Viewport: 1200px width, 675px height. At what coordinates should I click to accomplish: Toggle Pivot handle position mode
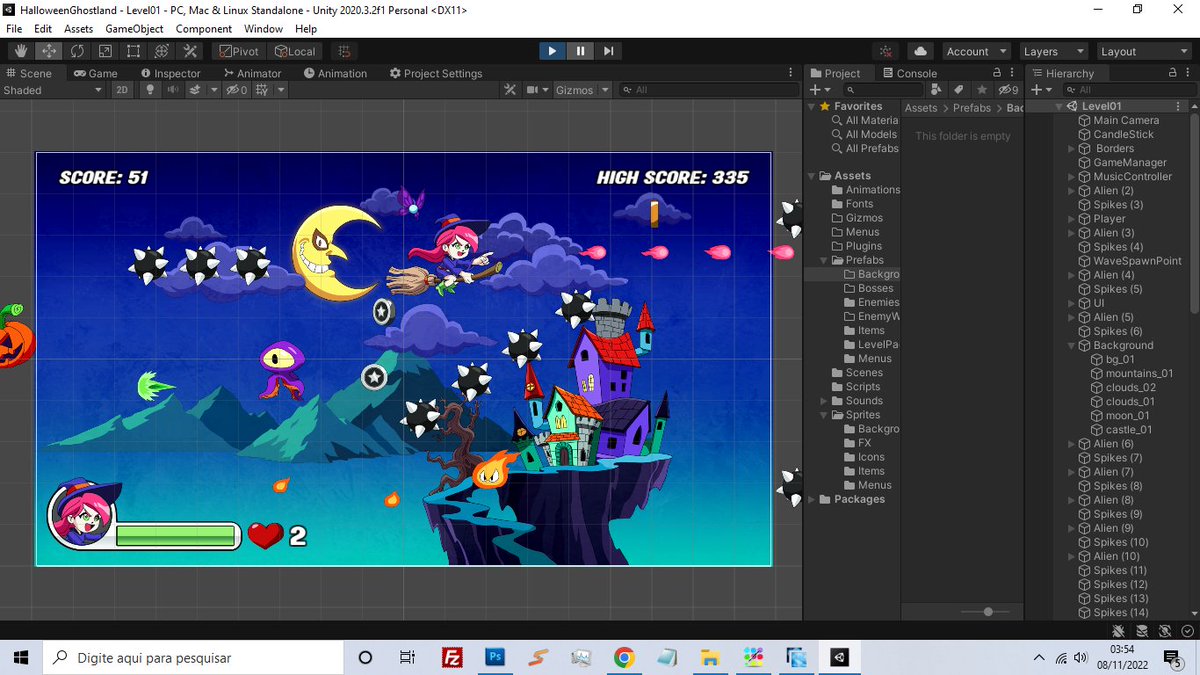[x=239, y=51]
